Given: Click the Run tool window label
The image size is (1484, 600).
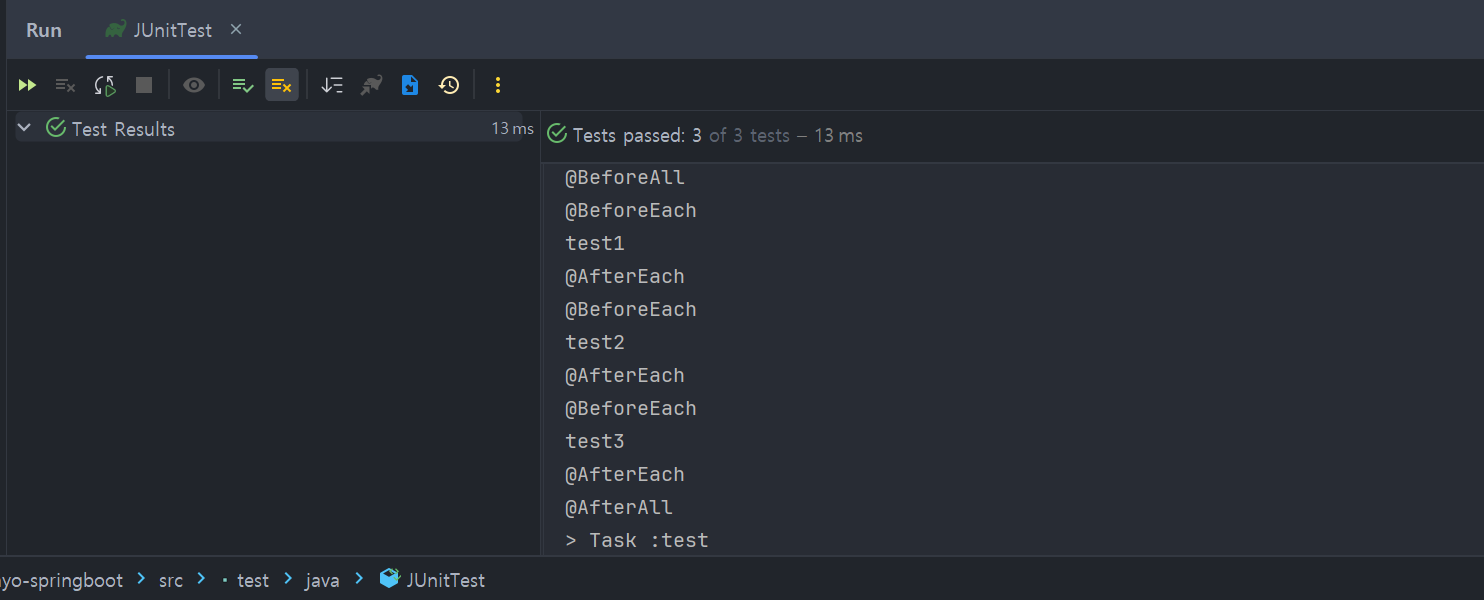Looking at the screenshot, I should click(44, 30).
